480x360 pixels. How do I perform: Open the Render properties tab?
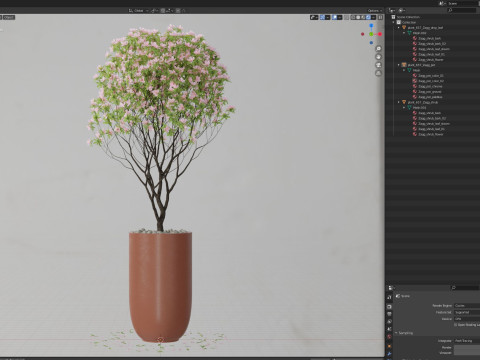389,307
